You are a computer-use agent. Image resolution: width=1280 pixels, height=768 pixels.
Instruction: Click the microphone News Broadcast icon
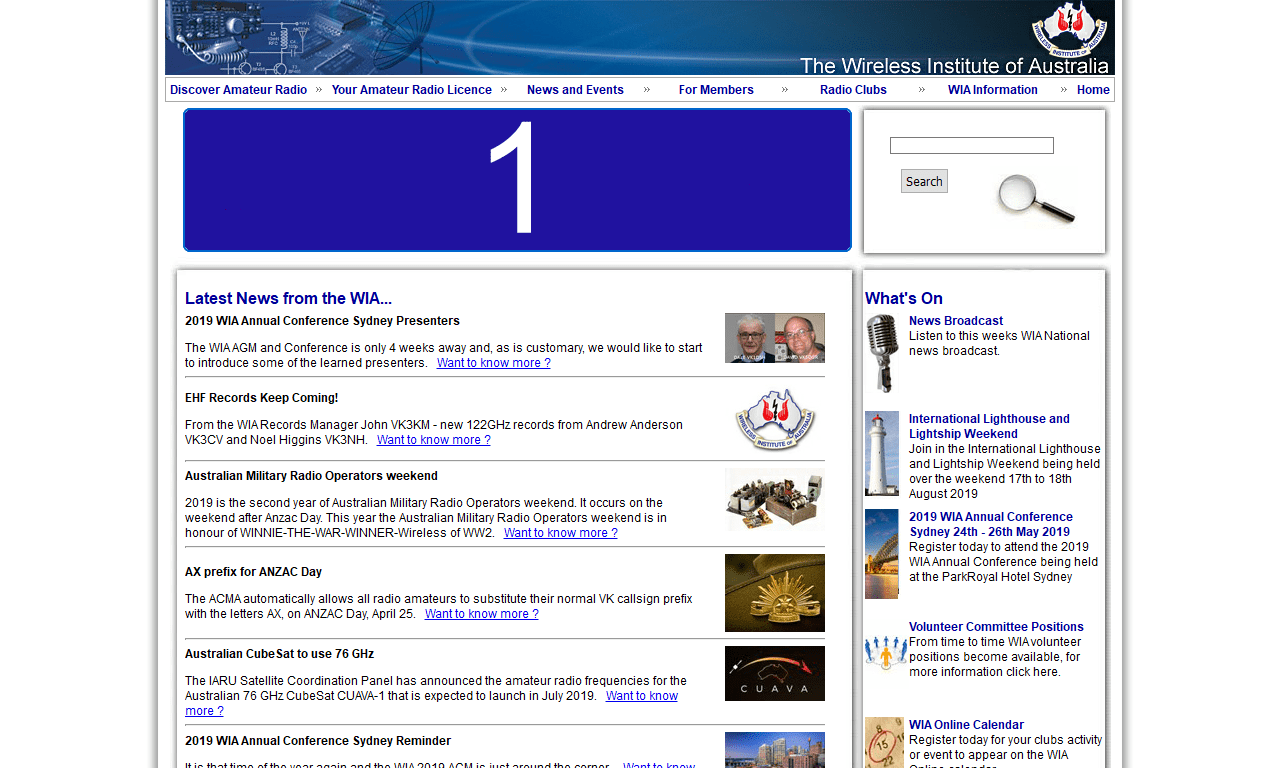[882, 353]
